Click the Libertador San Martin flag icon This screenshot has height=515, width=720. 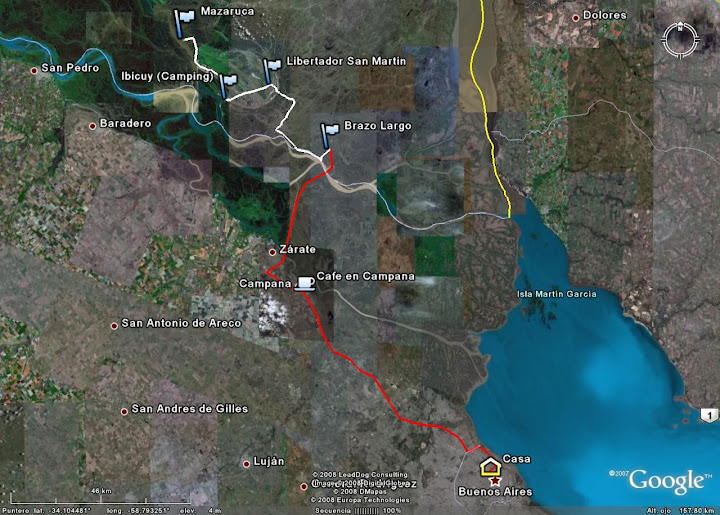point(272,71)
